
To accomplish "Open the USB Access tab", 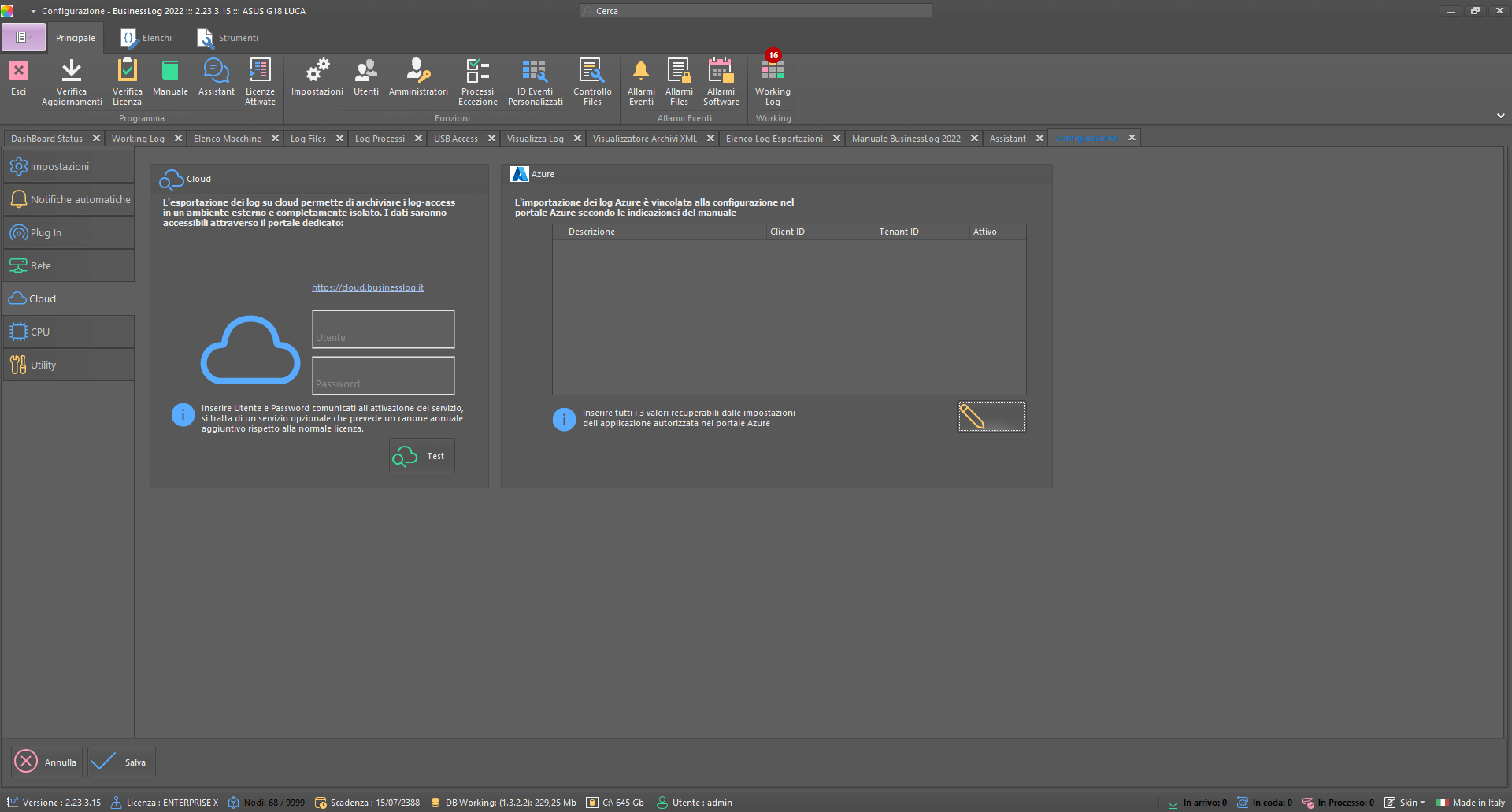I will pos(456,139).
